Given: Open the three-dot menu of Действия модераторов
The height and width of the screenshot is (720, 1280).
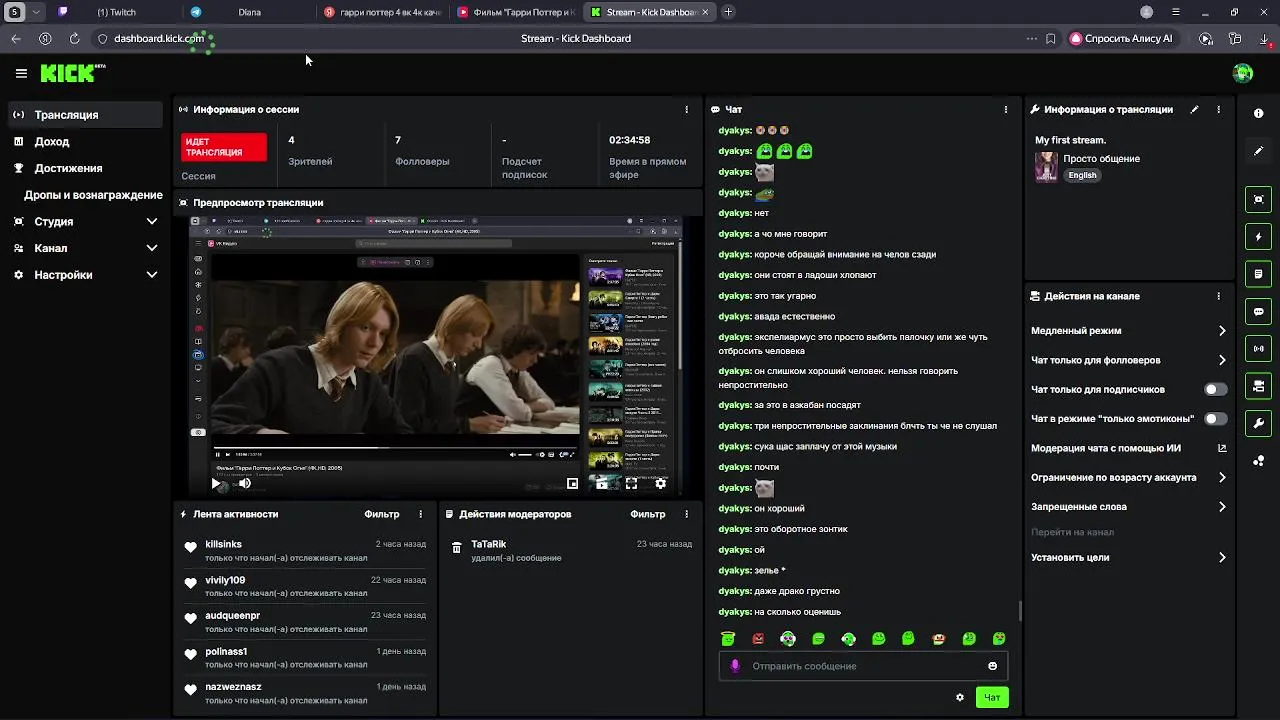Looking at the screenshot, I should point(686,514).
